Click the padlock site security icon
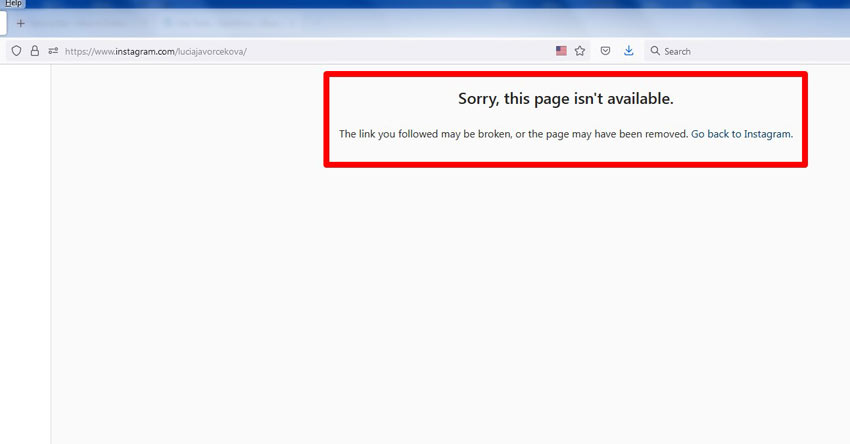This screenshot has width=850, height=444. (34, 51)
